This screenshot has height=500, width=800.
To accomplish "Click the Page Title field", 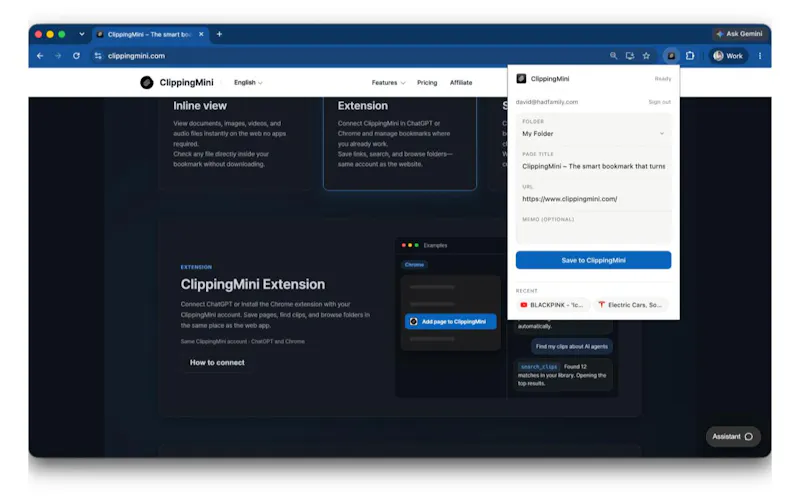I will 593,166.
